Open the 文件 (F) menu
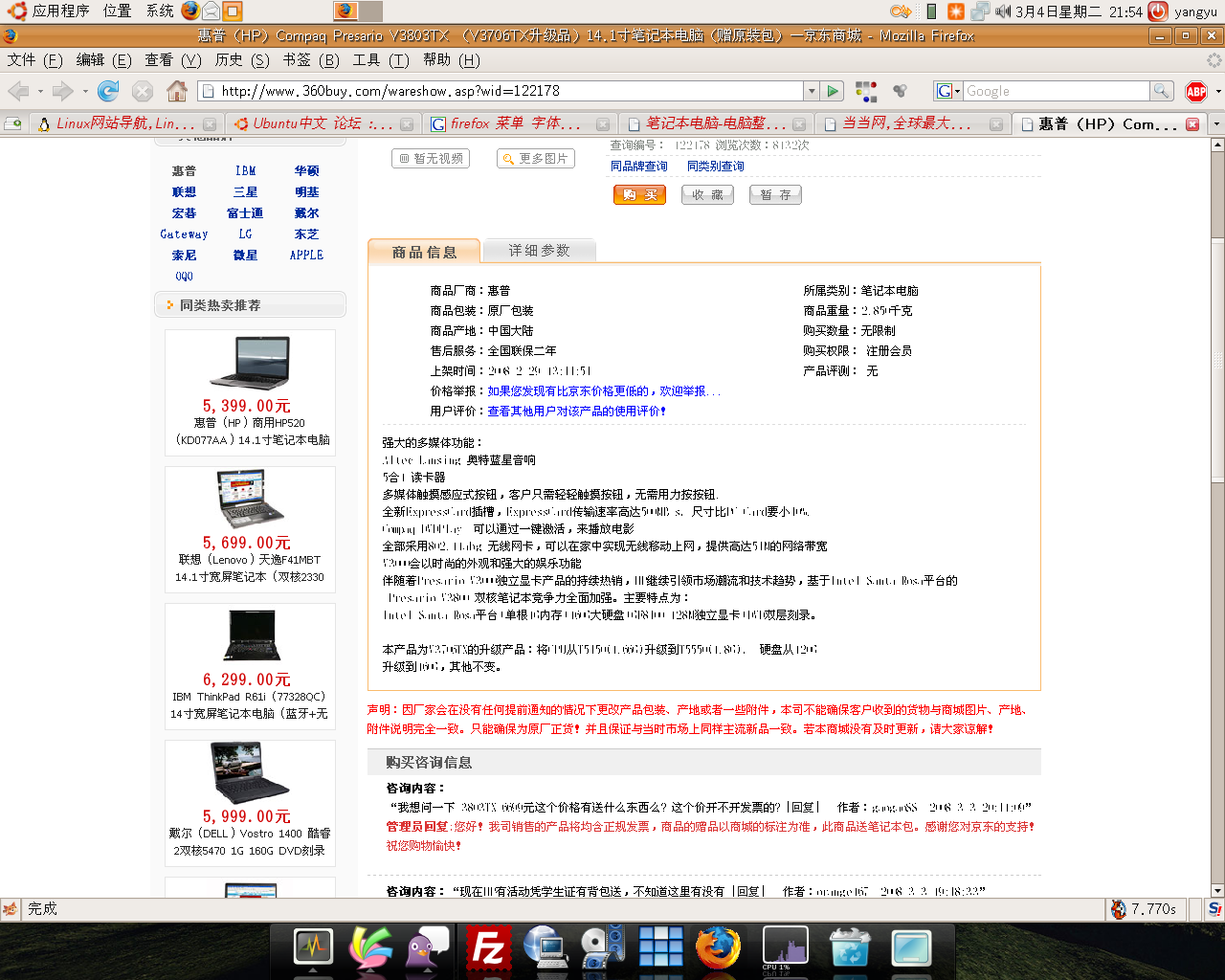 coord(35,59)
